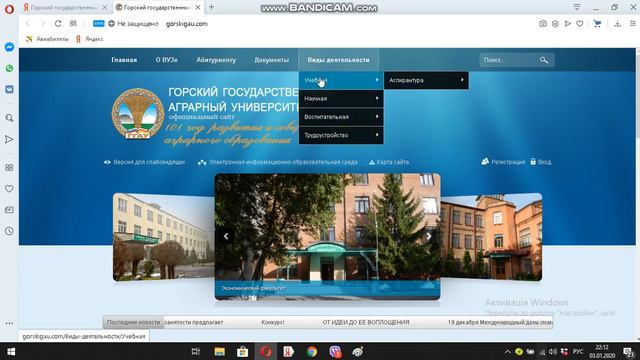This screenshot has height=360, width=640.
Task: Click the search magnifier button
Action: [544, 60]
